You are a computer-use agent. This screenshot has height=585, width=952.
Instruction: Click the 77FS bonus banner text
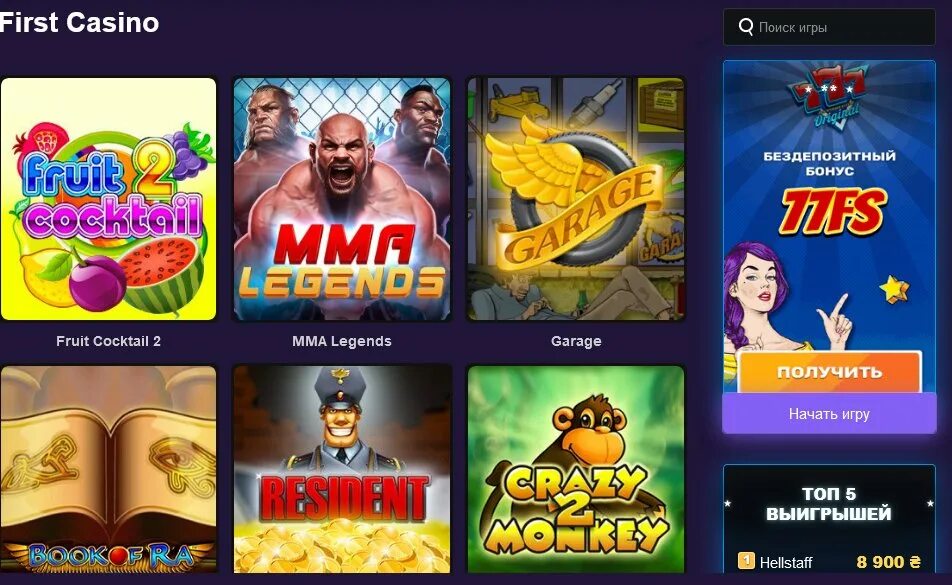[832, 212]
